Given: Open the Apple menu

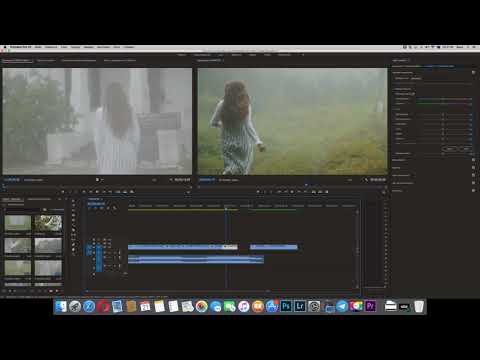Looking at the screenshot, I should (5, 47).
